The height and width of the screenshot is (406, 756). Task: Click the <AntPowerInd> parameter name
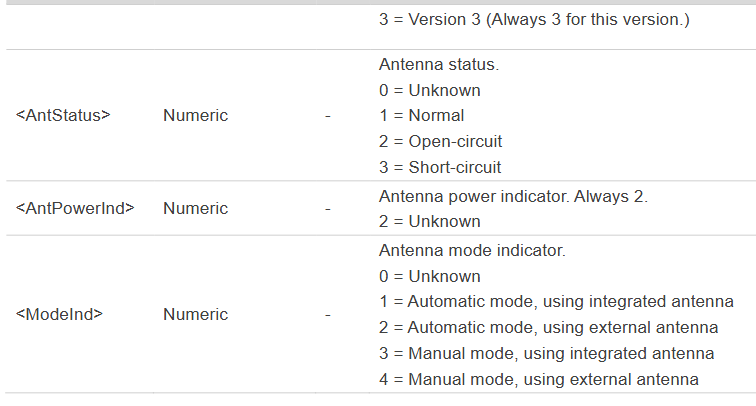75,208
